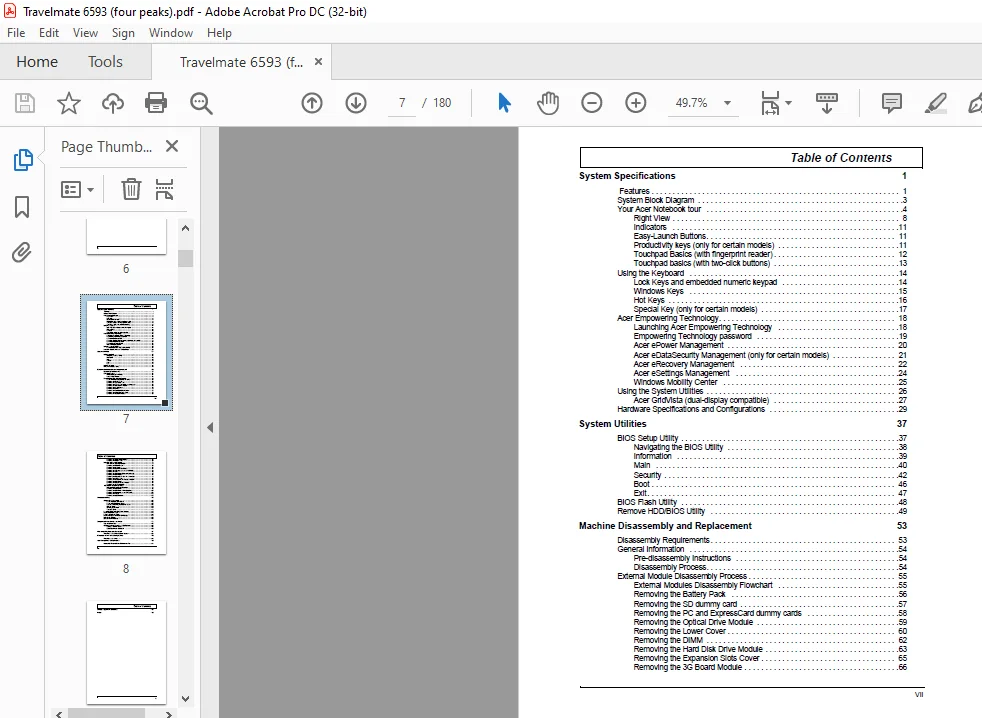Open the zoom level 49.7% dropdown
The width and height of the screenshot is (982, 718).
coord(727,103)
